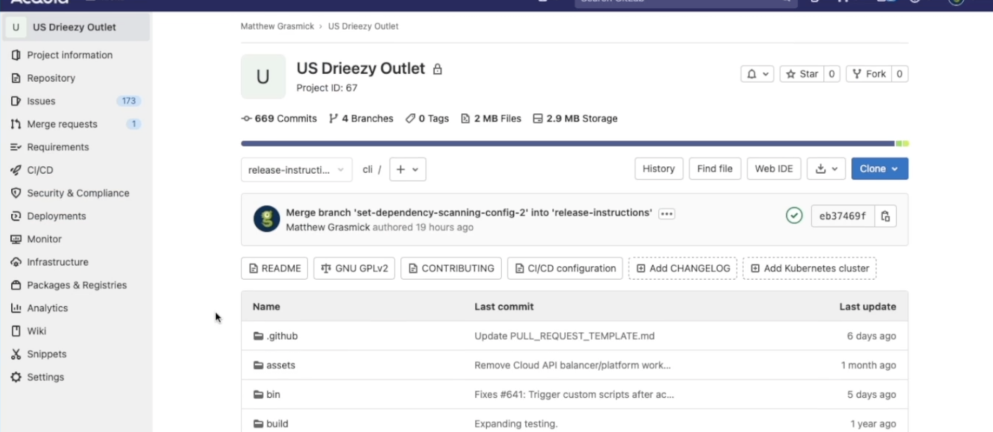Click the issues count badge 173
The image size is (993, 432).
pos(129,101)
